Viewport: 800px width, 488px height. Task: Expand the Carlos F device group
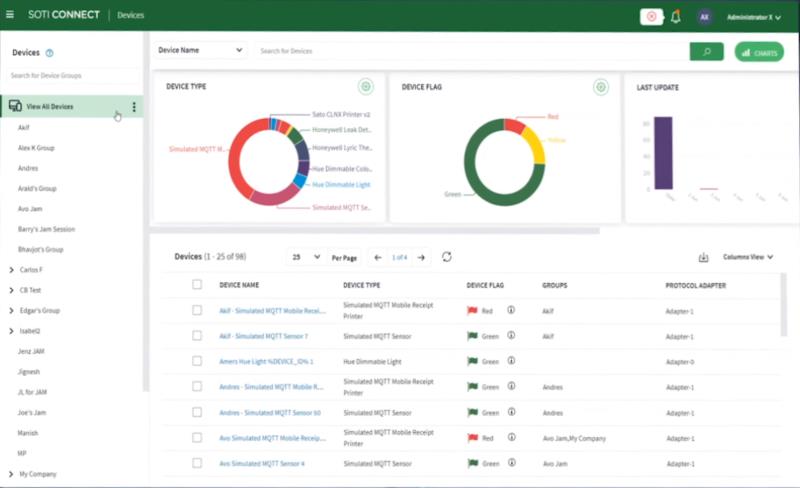tap(11, 270)
